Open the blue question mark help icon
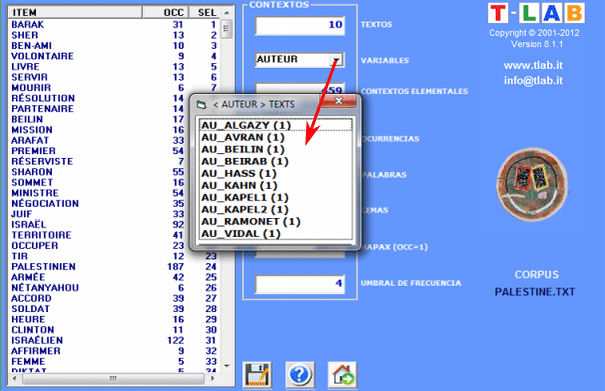605x391 pixels. click(299, 375)
